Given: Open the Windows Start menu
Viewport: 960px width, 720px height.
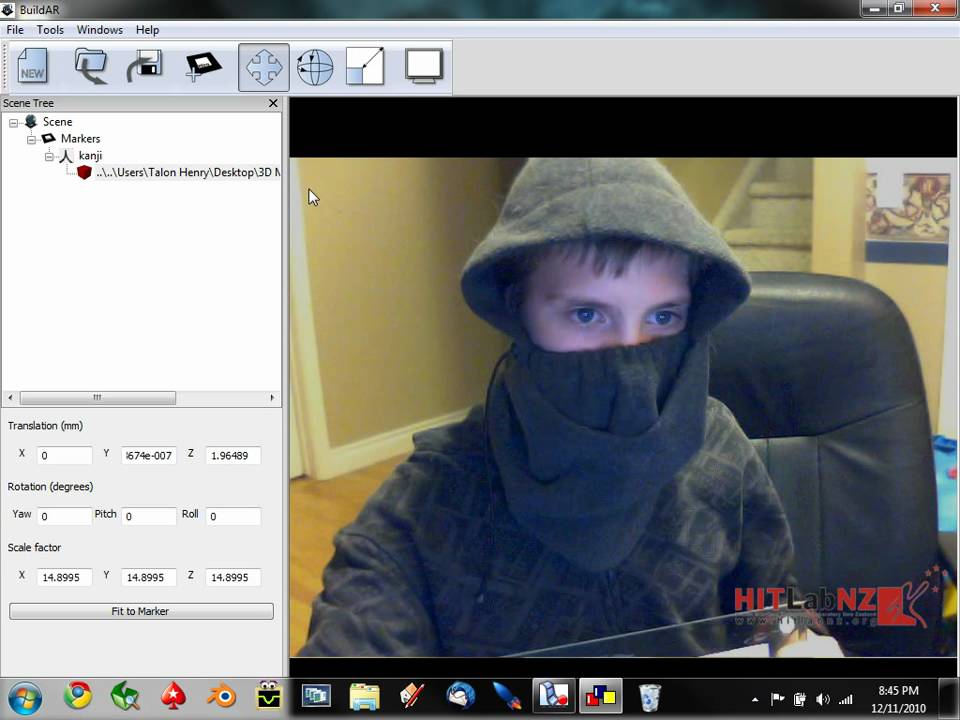Looking at the screenshot, I should tap(24, 698).
